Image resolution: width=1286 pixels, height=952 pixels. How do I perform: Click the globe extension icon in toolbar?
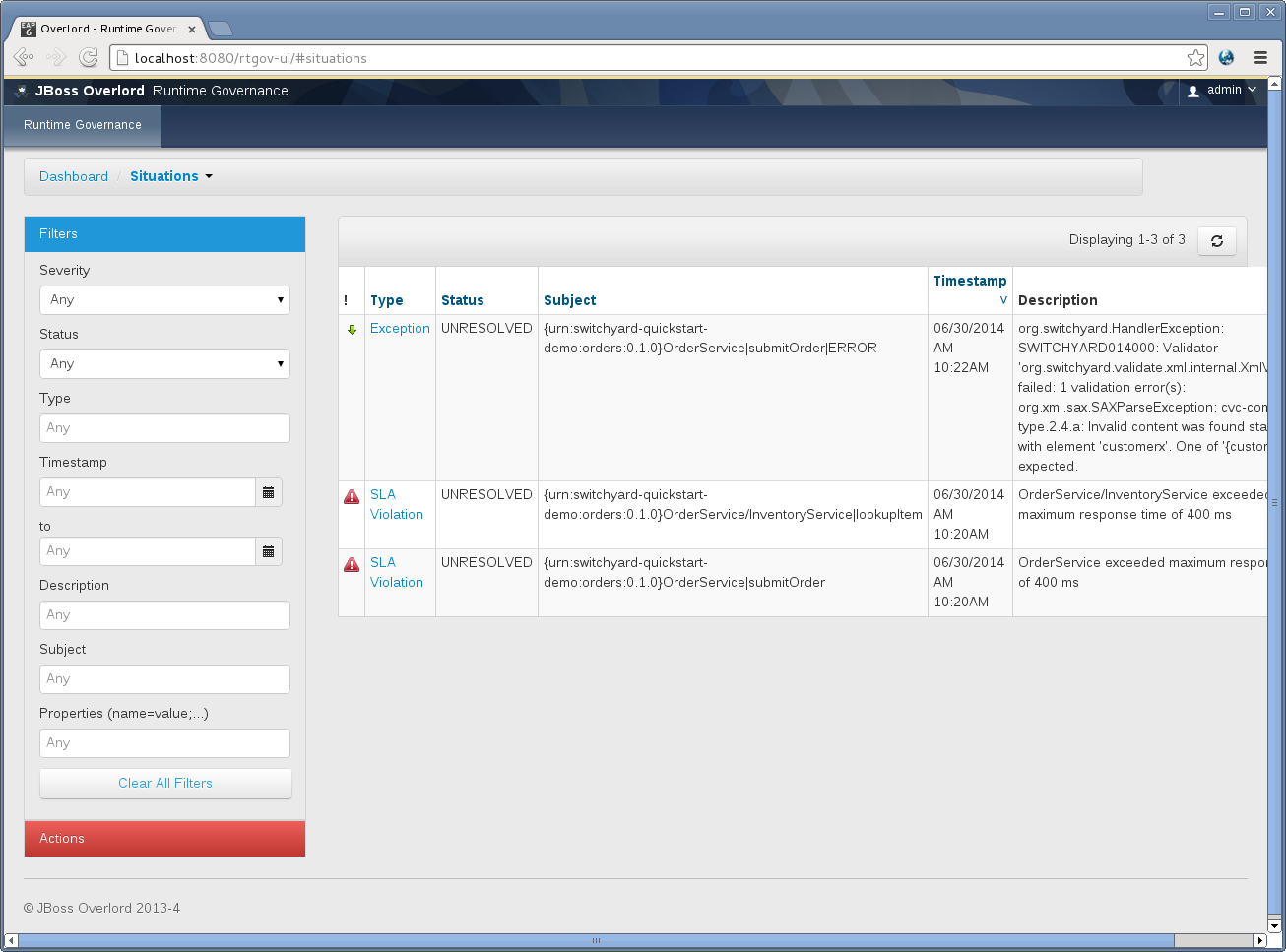(1226, 58)
